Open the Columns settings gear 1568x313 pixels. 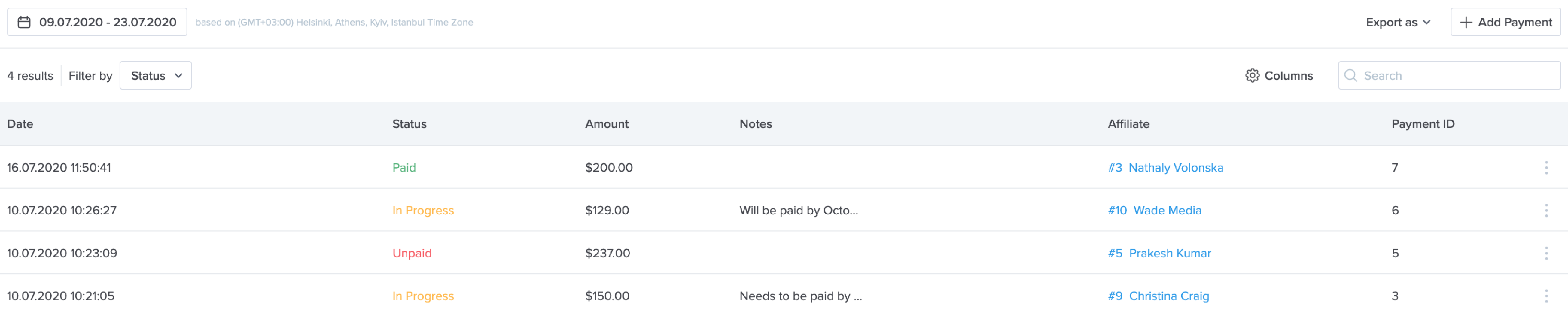click(x=1253, y=76)
